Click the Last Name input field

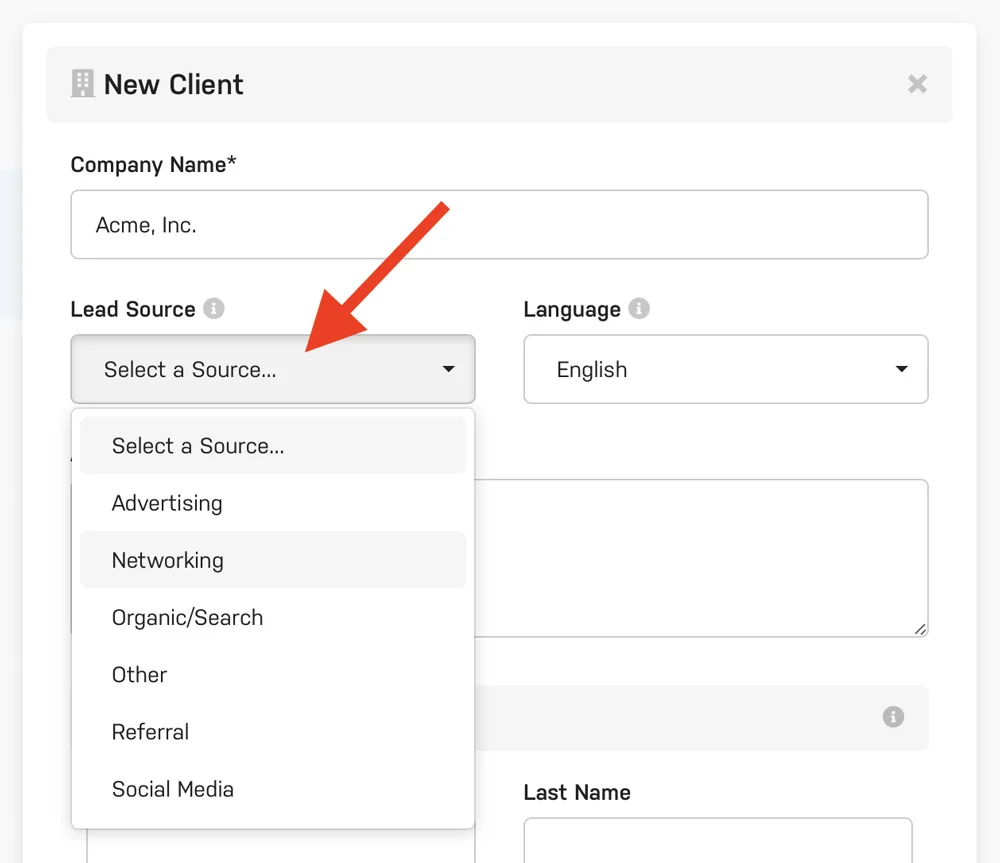717,840
